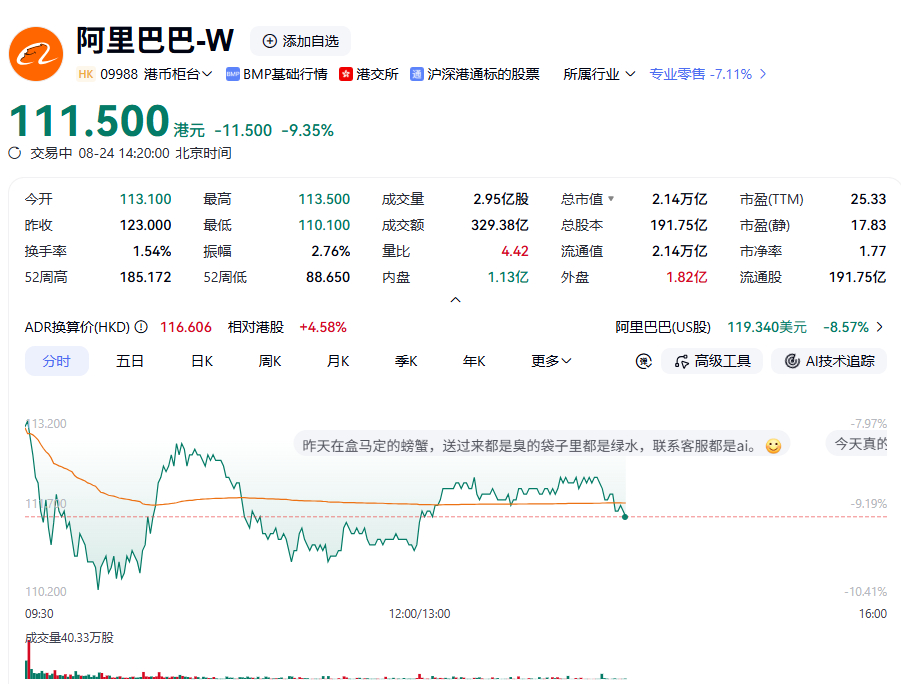
Task: Click the 盒马 crab comment bubble
Action: [x=541, y=445]
